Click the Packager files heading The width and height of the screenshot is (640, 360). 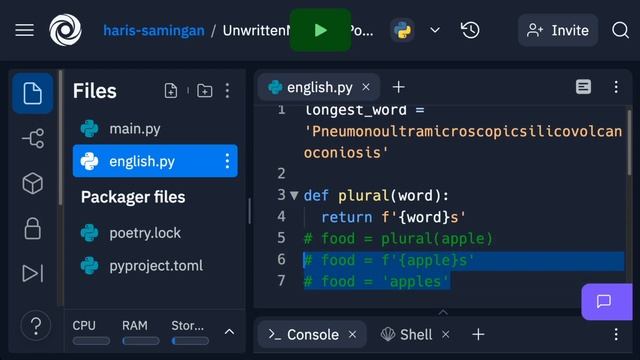click(x=133, y=197)
